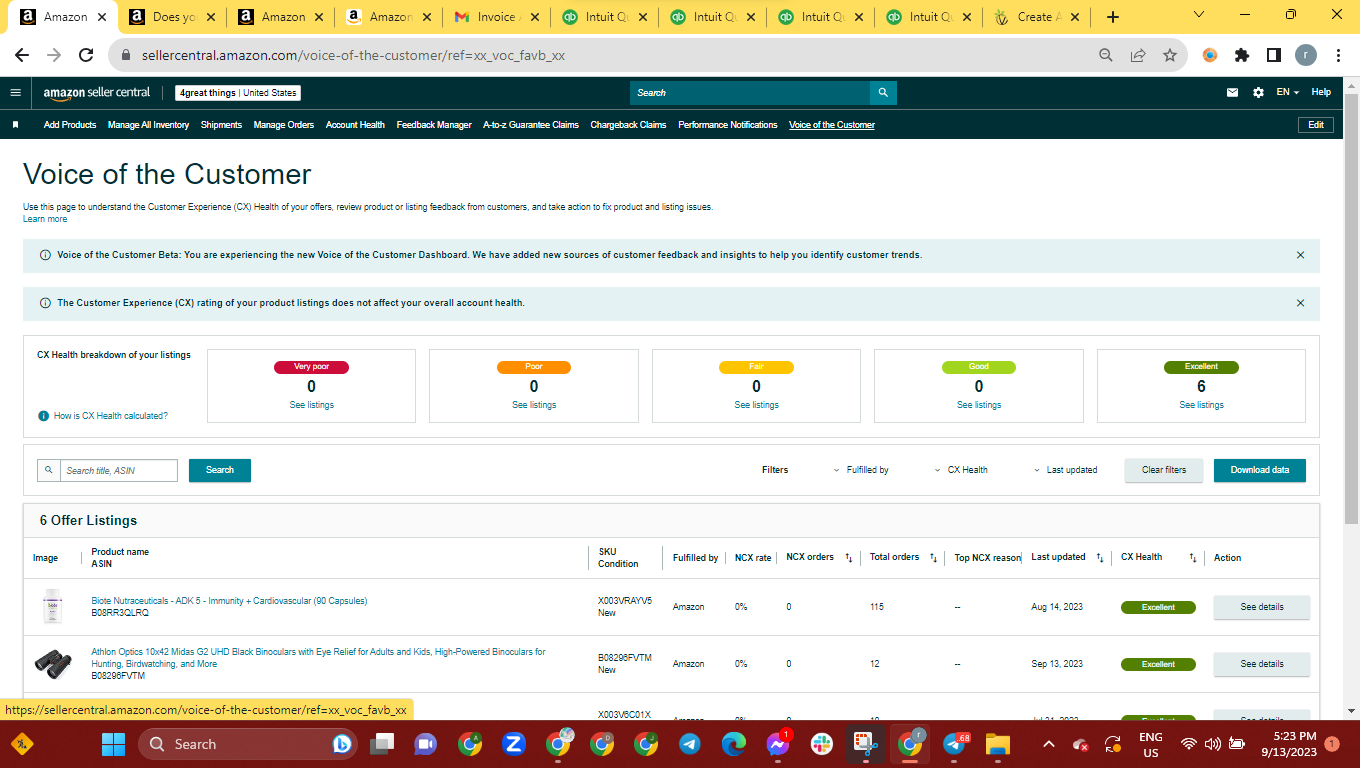Dismiss the Voice of the Customer Beta banner
The image size is (1360, 768).
tap(1300, 255)
